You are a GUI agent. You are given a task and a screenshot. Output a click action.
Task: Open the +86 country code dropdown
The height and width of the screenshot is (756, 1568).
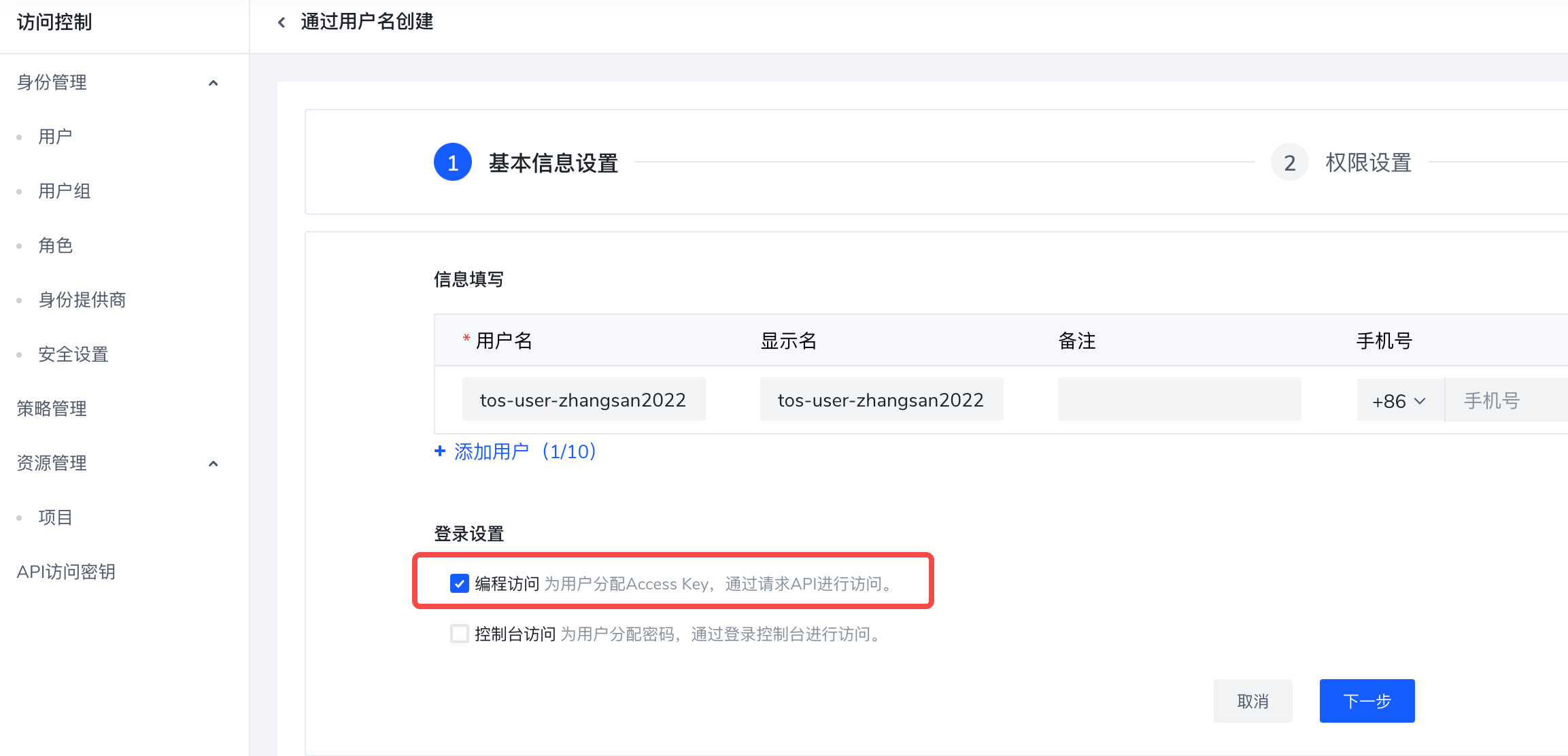point(1399,400)
